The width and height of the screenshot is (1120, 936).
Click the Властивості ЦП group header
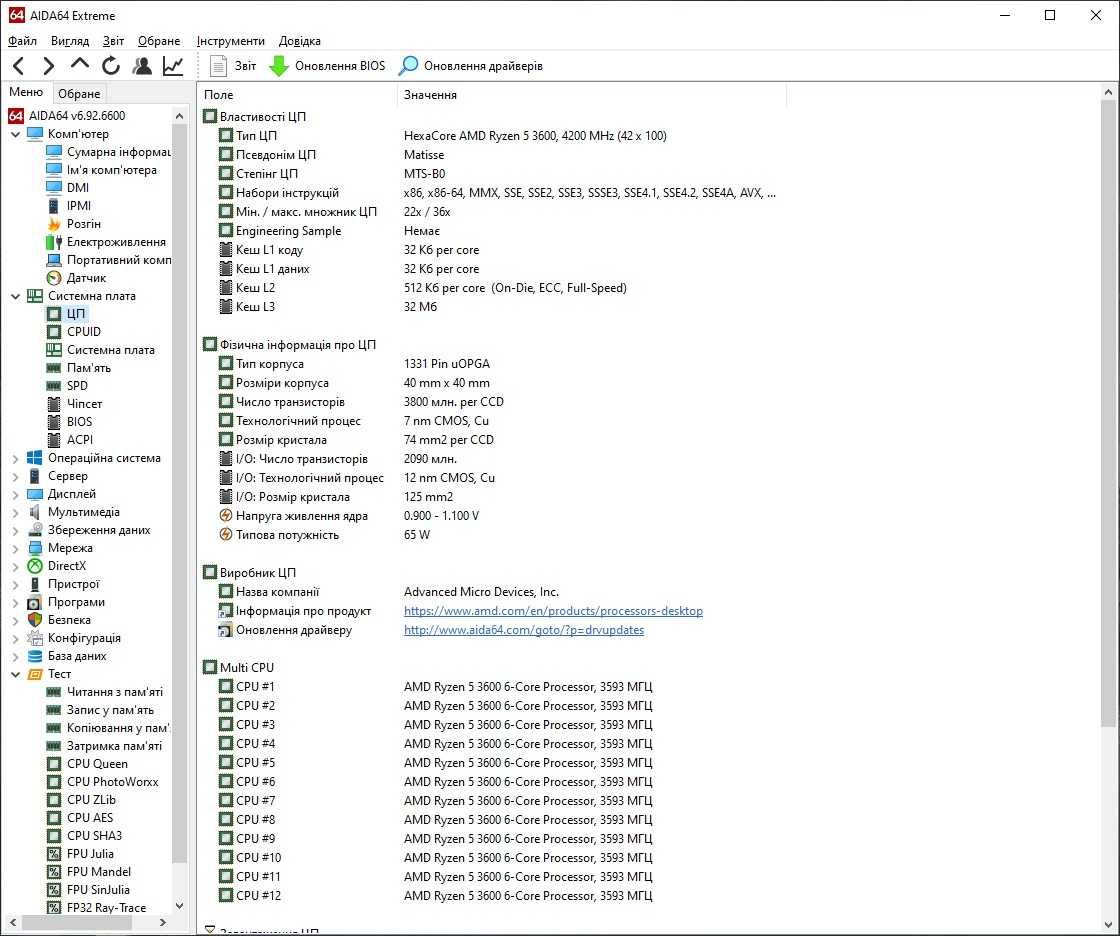pyautogui.click(x=255, y=116)
